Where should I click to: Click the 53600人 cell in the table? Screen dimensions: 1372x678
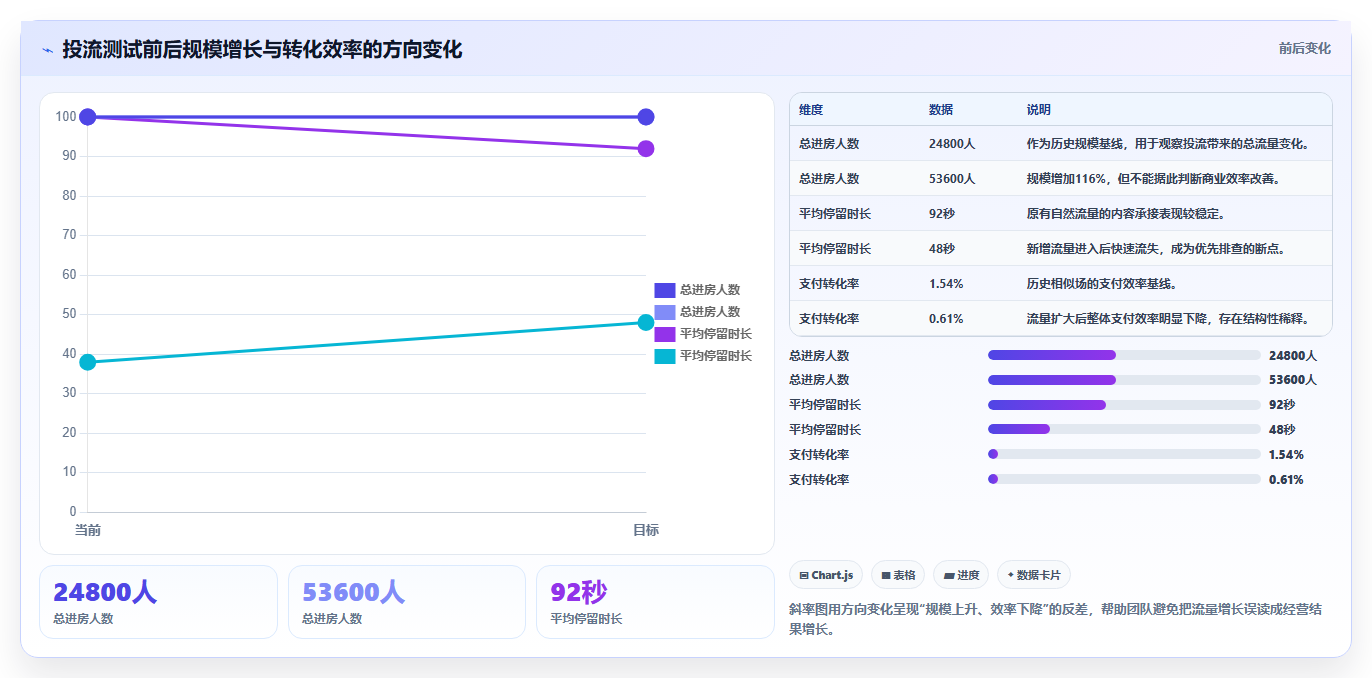pyautogui.click(x=952, y=179)
